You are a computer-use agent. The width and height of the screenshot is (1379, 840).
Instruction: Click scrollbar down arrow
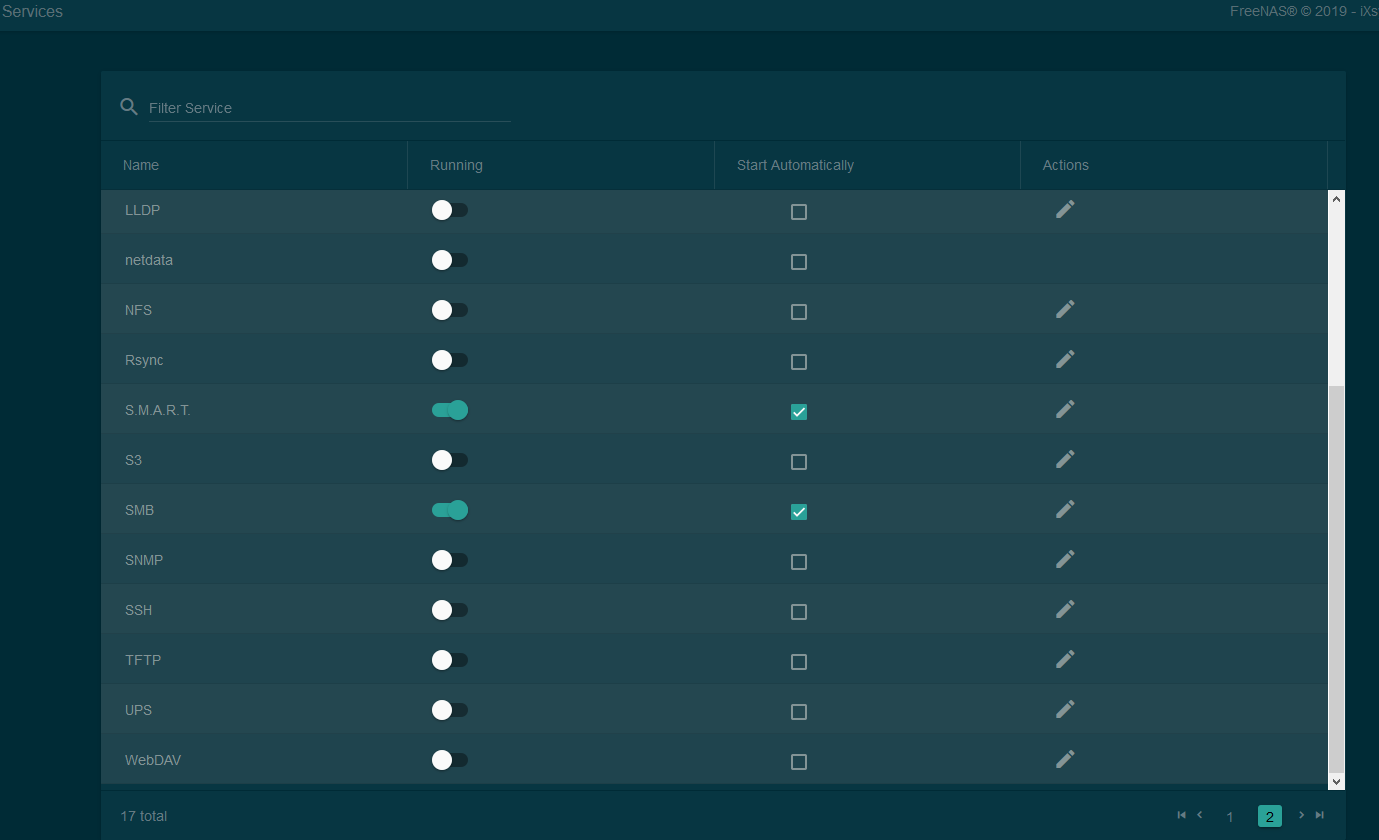click(x=1337, y=781)
